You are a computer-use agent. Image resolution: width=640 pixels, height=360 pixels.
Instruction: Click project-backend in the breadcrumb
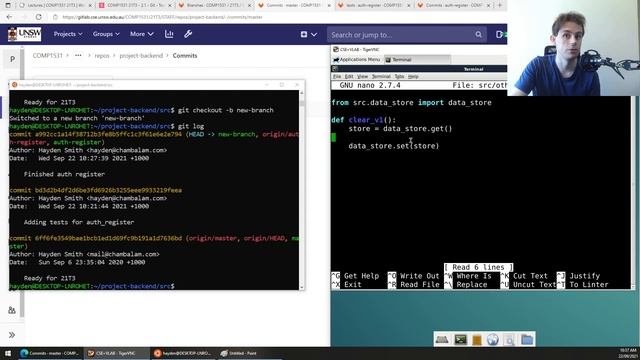141,56
